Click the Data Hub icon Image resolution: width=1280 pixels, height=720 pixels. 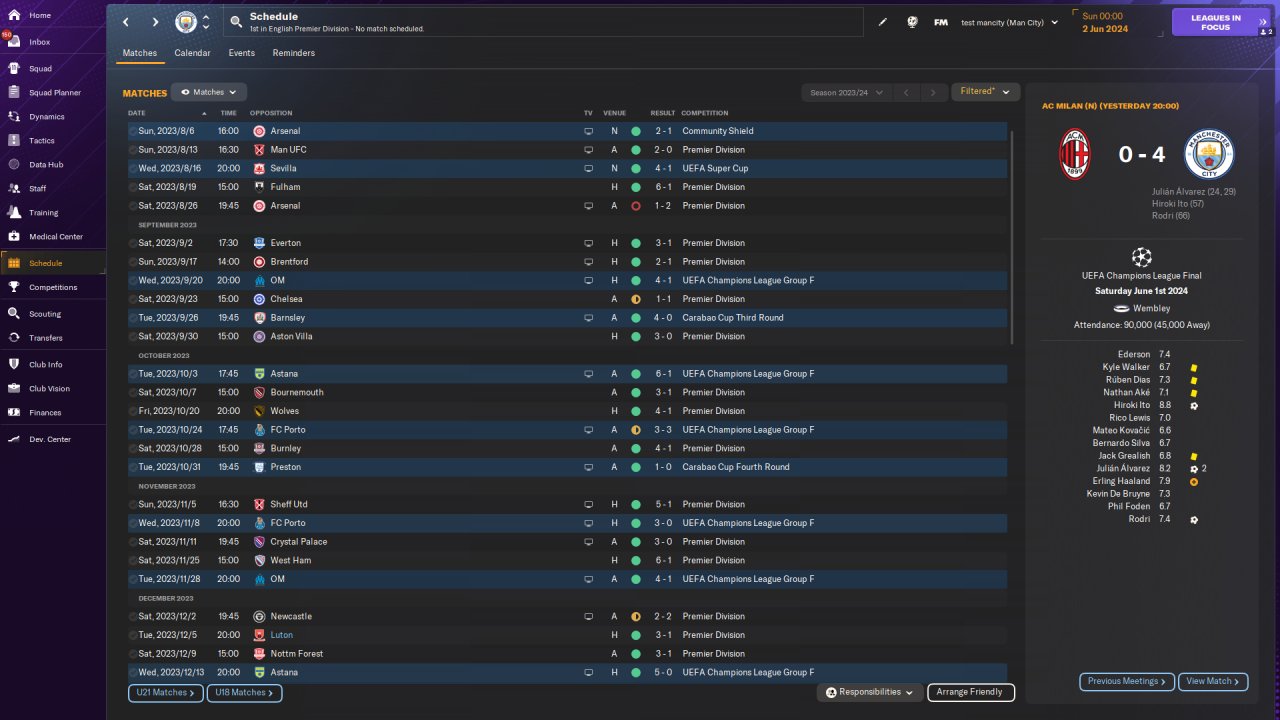point(14,165)
